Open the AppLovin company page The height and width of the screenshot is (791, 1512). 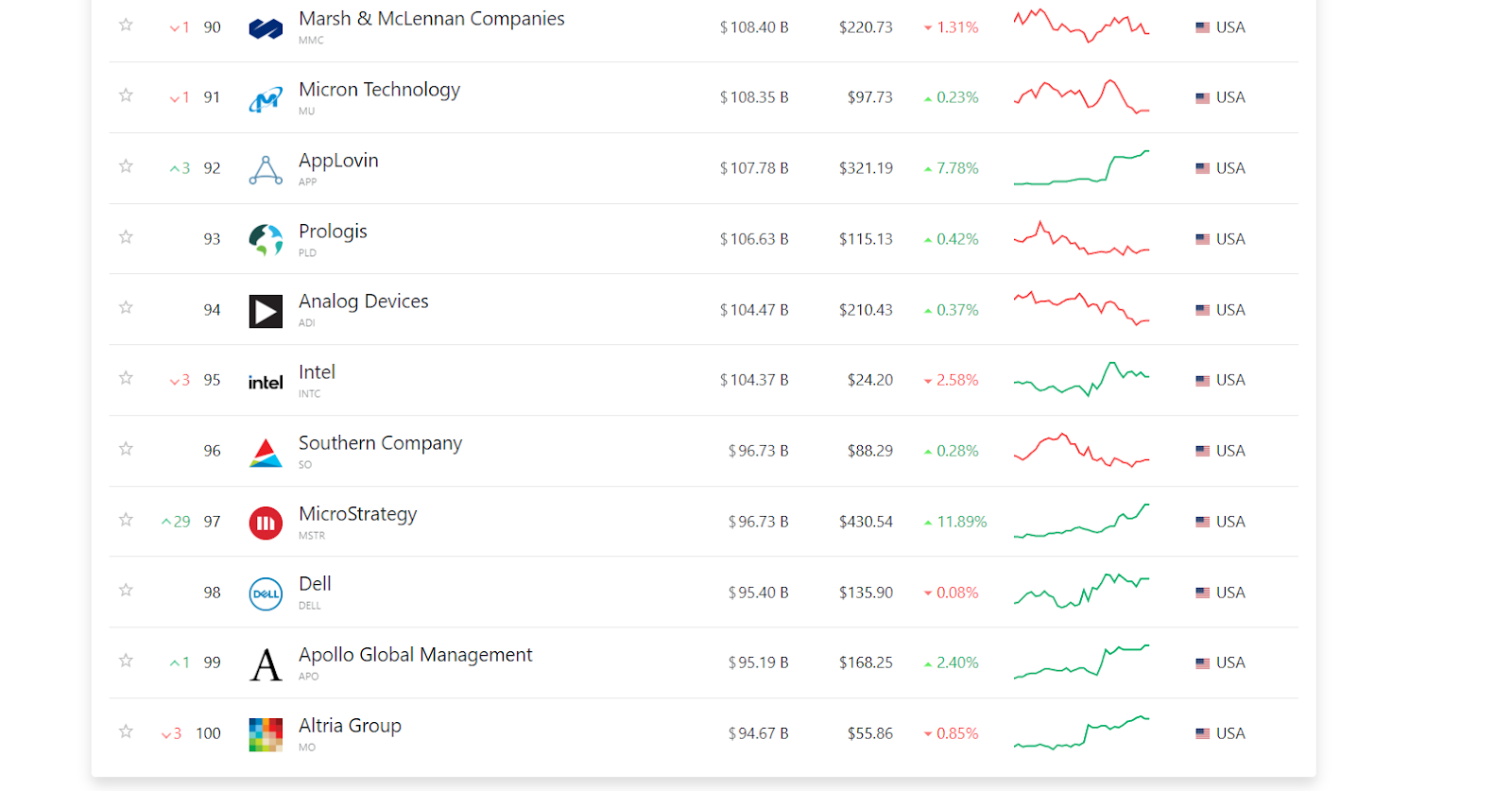pos(338,161)
